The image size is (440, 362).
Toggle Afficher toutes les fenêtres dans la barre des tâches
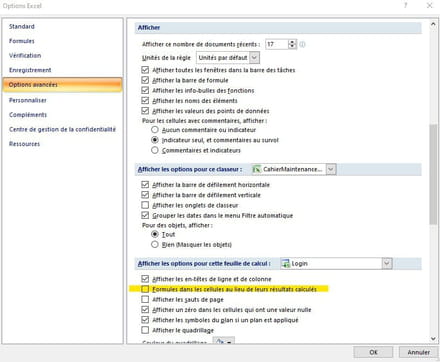(x=145, y=70)
